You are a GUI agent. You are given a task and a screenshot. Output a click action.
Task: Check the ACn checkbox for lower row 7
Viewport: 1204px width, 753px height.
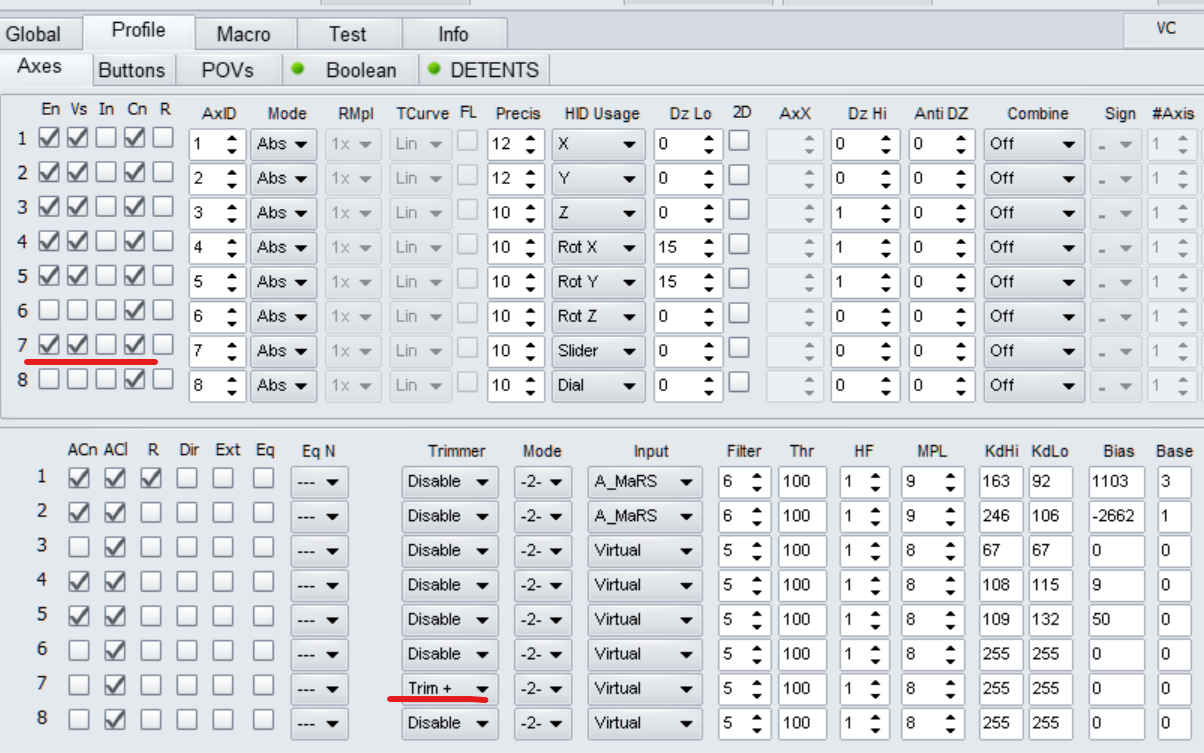tap(78, 685)
